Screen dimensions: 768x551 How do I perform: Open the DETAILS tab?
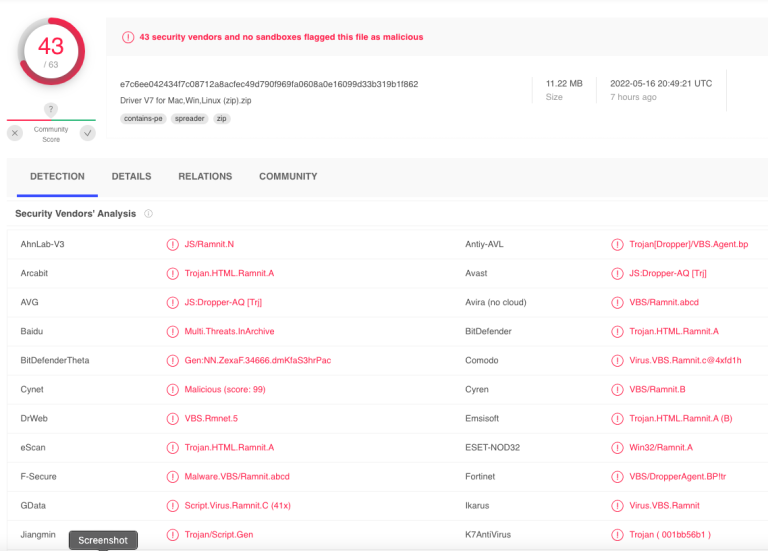point(131,176)
